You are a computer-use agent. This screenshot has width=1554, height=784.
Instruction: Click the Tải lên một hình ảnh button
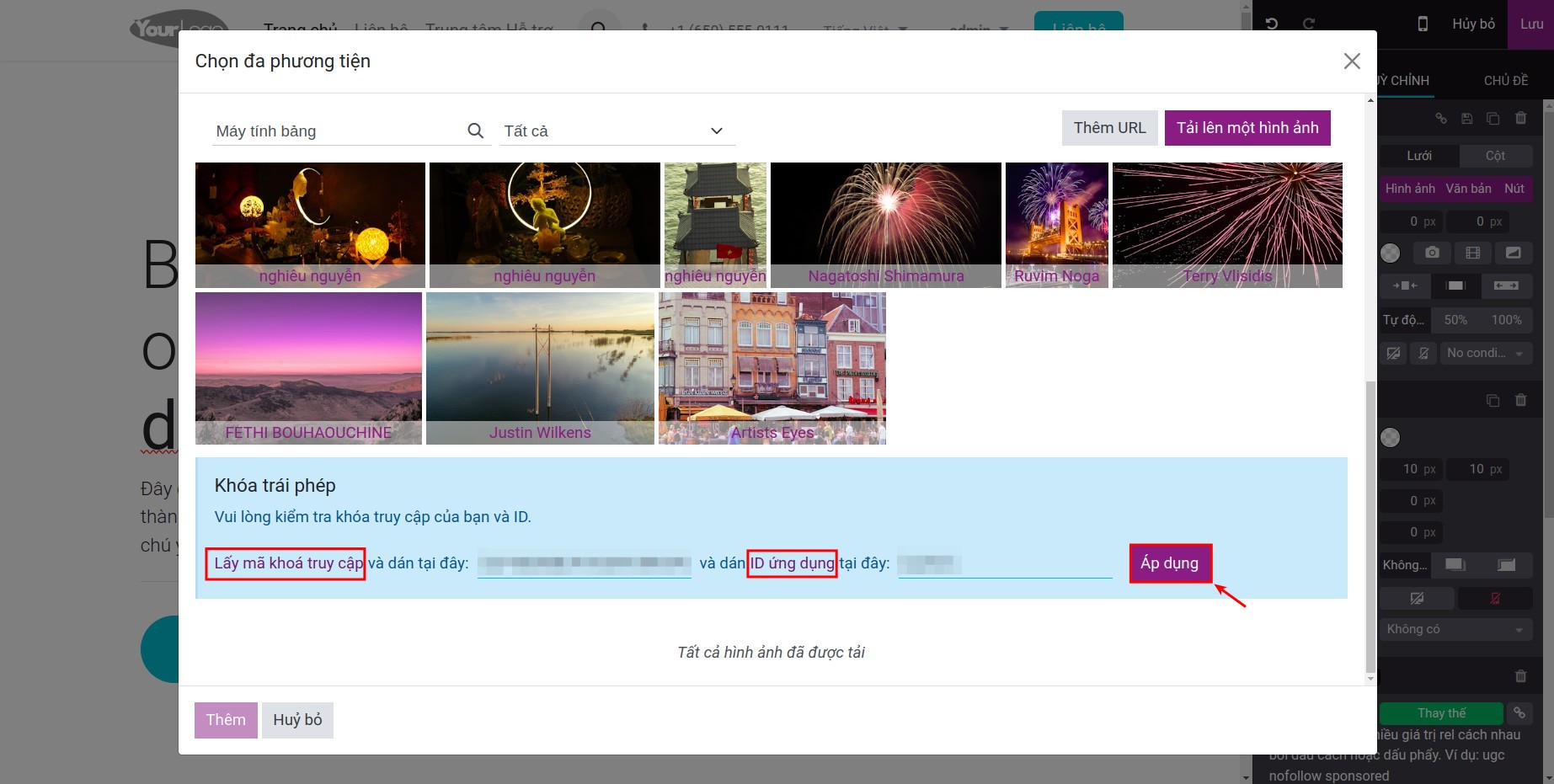point(1247,127)
